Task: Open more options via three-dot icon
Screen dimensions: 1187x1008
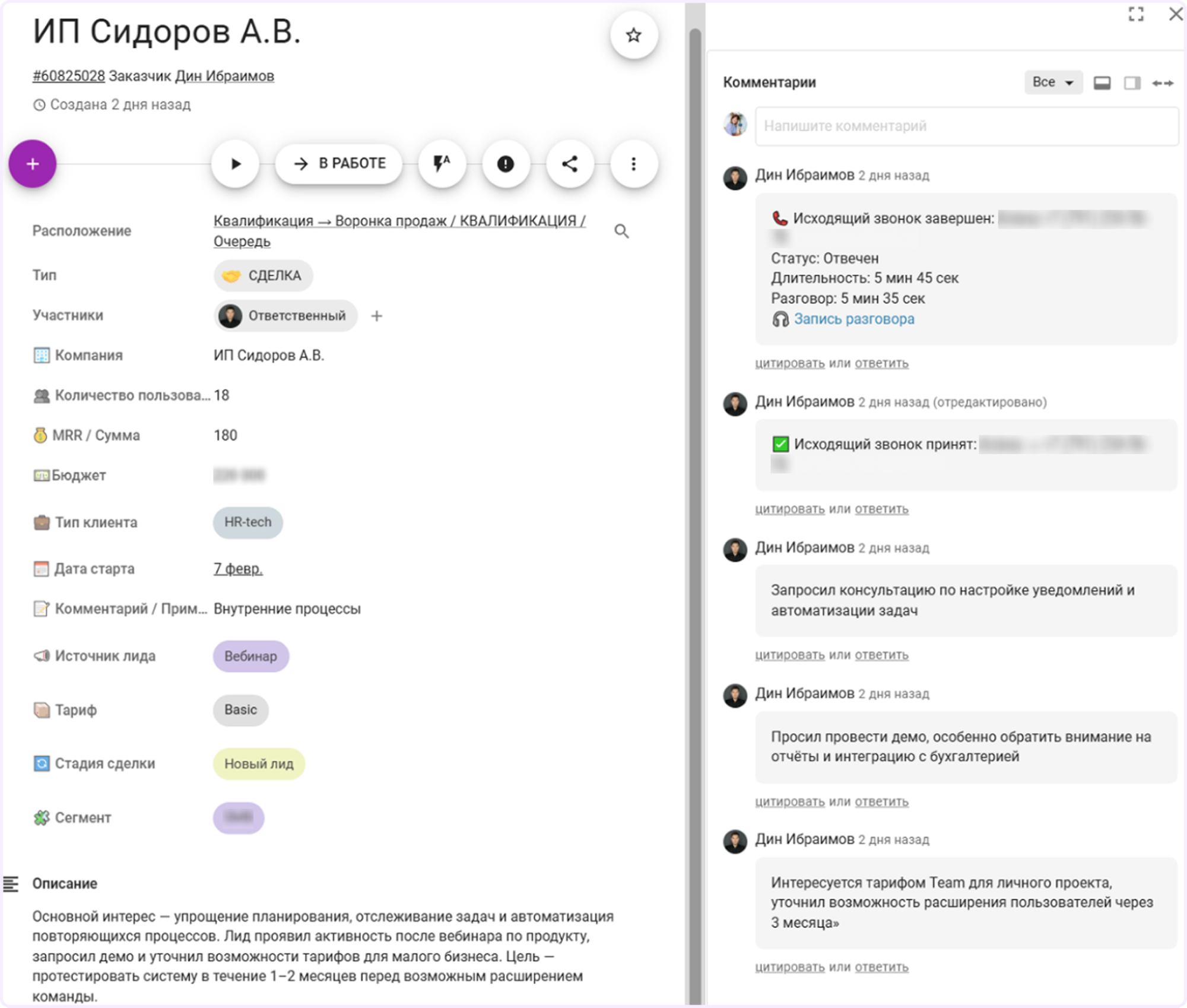Action: (633, 164)
